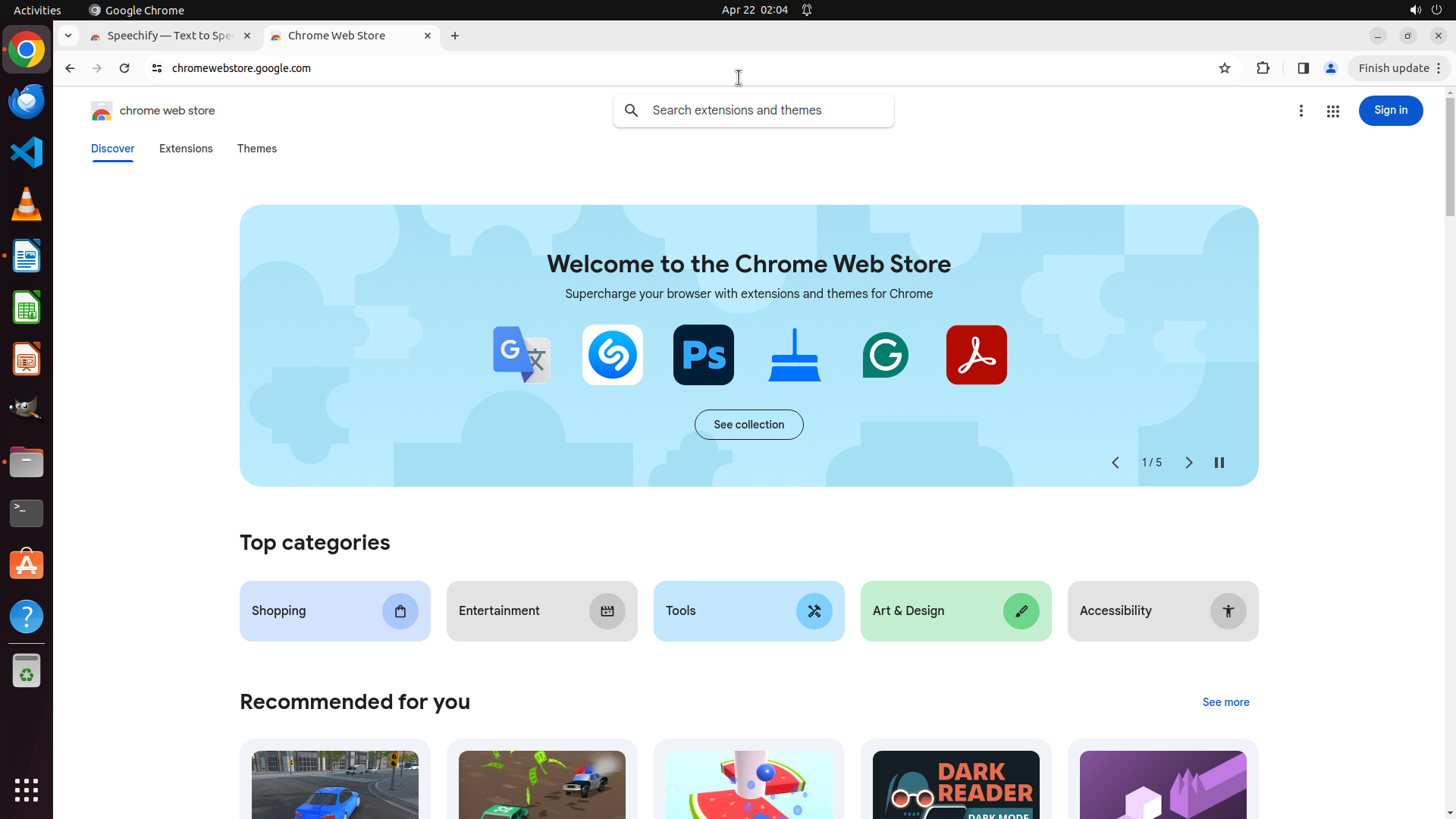Go to the next carousel slide

coord(1188,463)
